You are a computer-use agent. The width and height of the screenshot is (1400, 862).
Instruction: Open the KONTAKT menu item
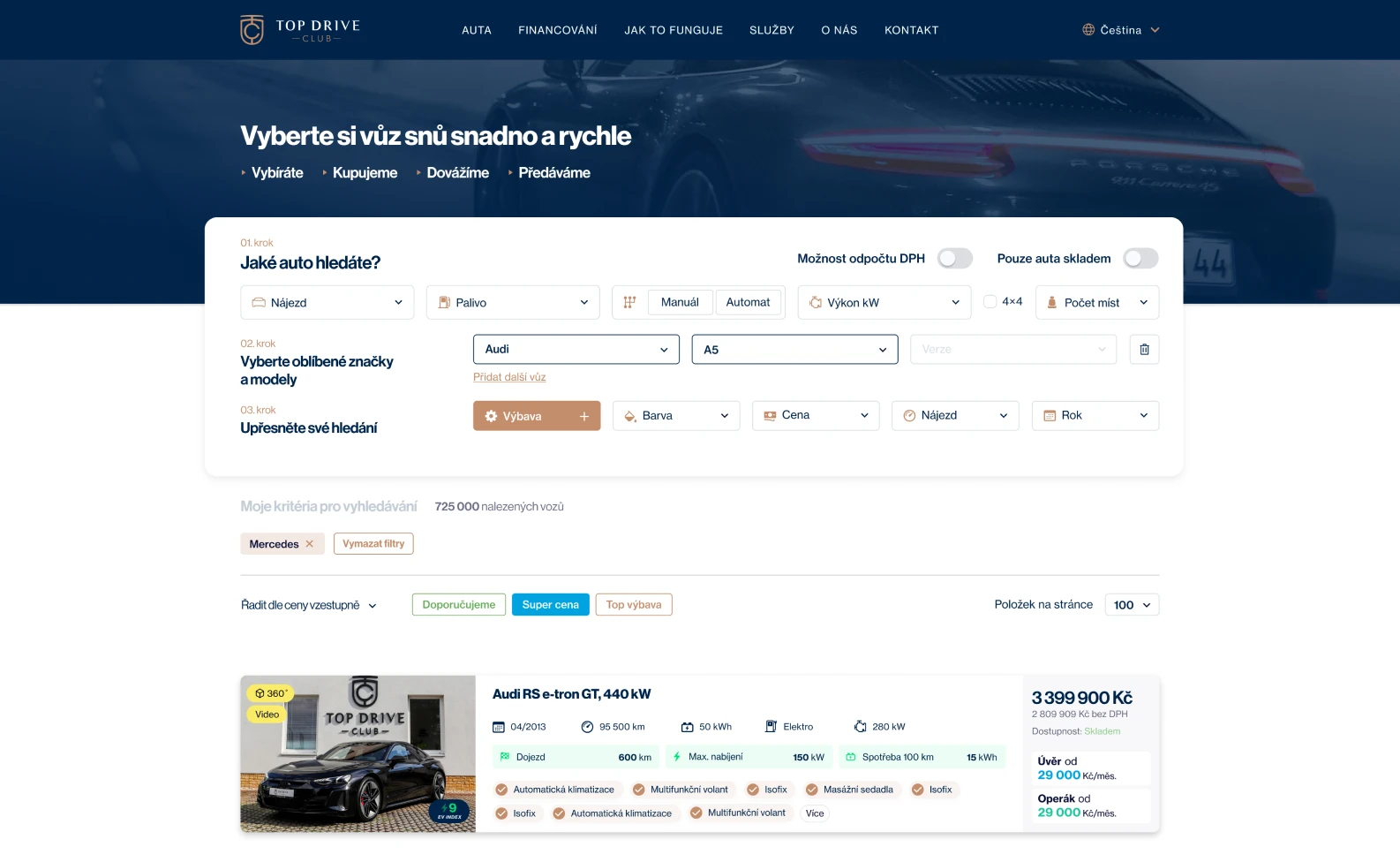tap(912, 30)
